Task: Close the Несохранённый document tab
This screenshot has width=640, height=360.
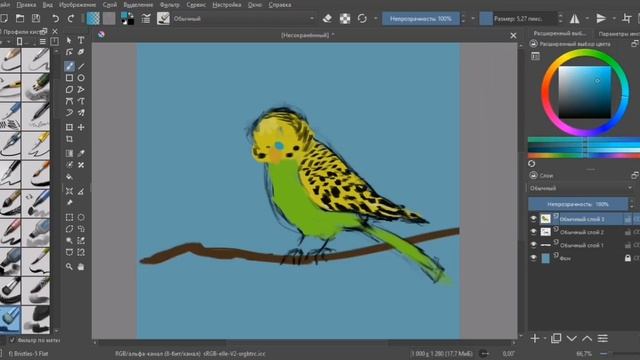Action: click(x=513, y=36)
